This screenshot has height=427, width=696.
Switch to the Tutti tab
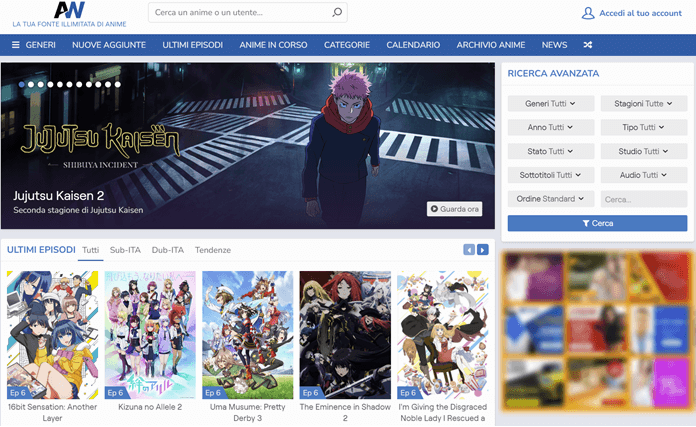click(x=91, y=250)
